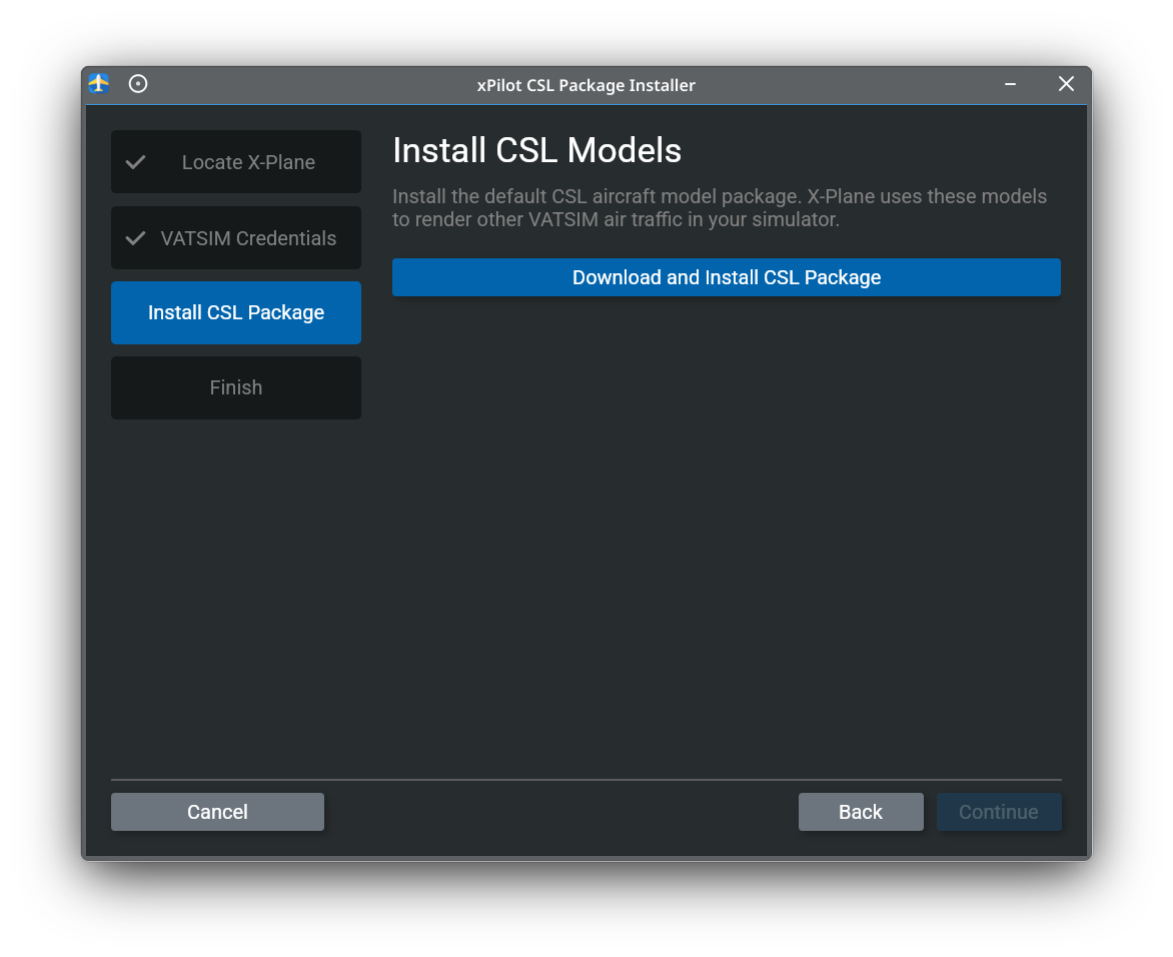
Task: Click the Back button
Action: tap(861, 811)
